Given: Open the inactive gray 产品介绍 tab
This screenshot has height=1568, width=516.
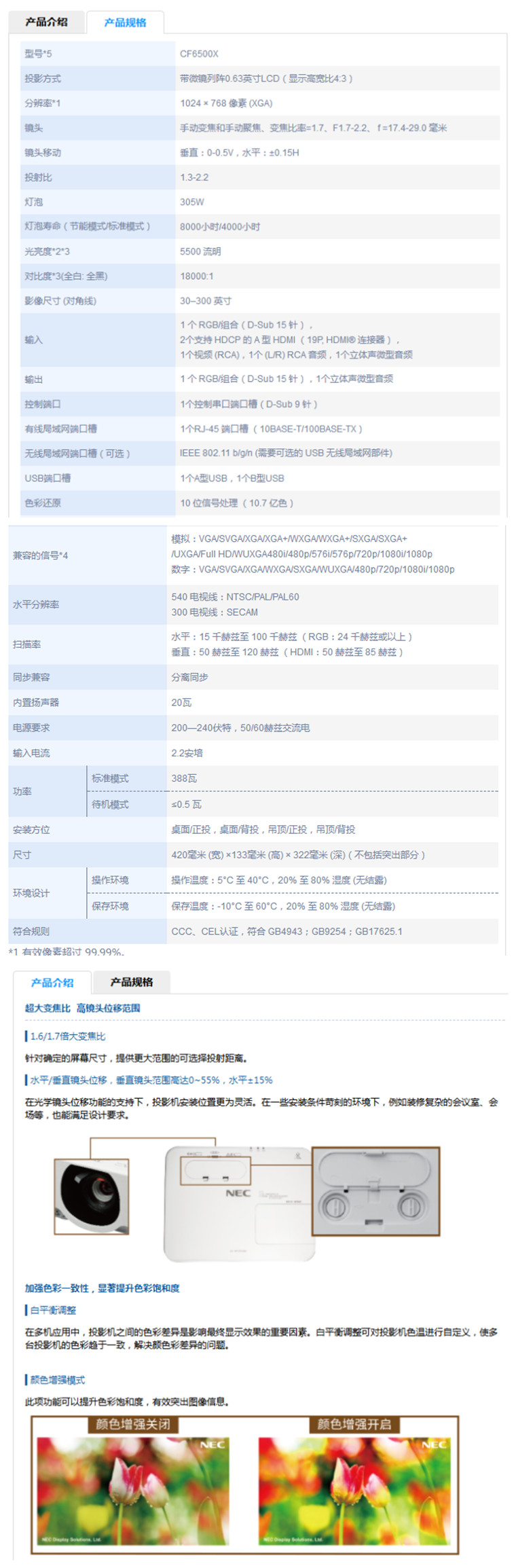Looking at the screenshot, I should pyautogui.click(x=47, y=22).
